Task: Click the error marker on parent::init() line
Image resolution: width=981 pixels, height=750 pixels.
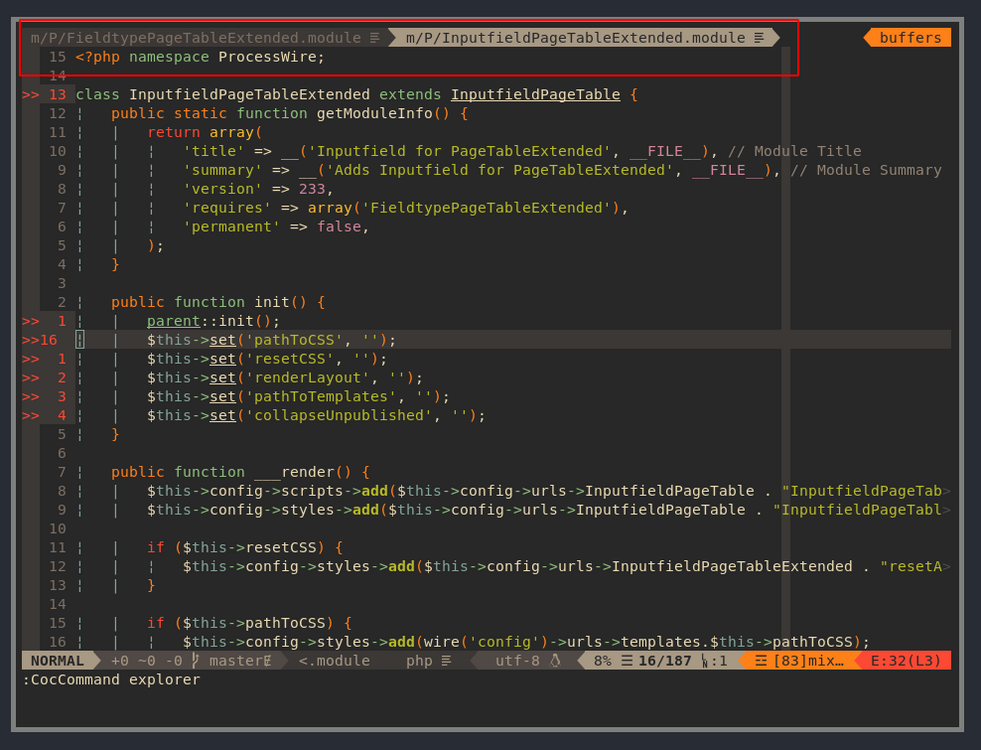Action: pos(30,321)
